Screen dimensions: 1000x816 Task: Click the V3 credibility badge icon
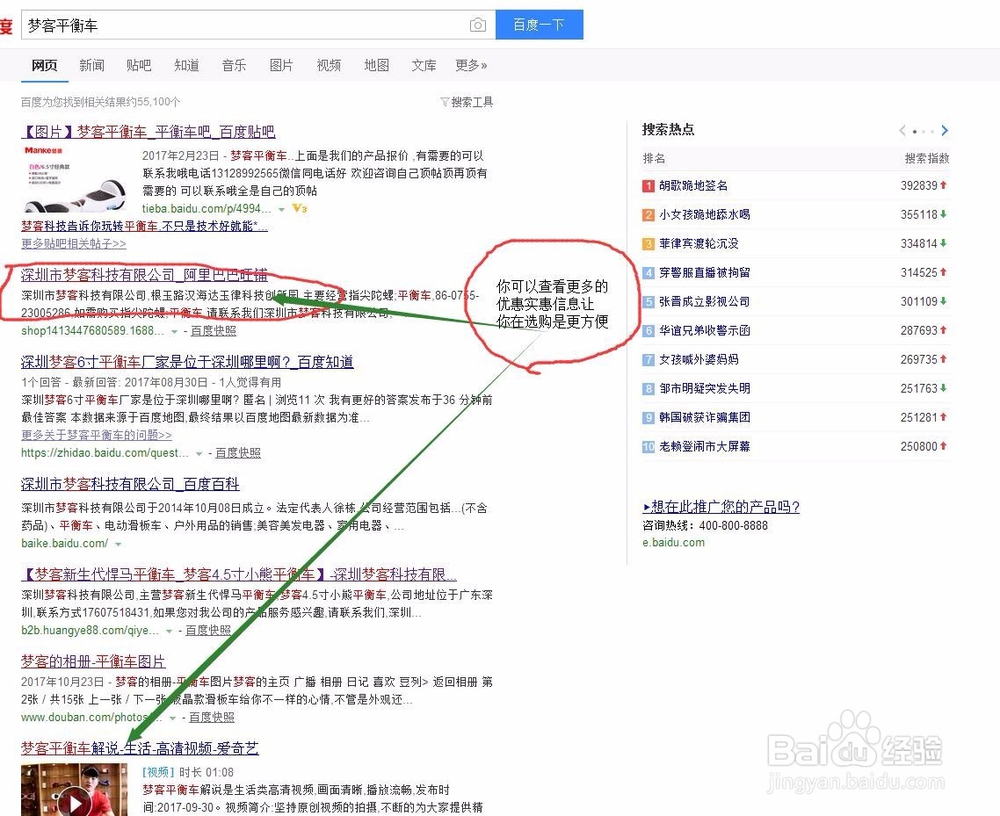tap(299, 208)
